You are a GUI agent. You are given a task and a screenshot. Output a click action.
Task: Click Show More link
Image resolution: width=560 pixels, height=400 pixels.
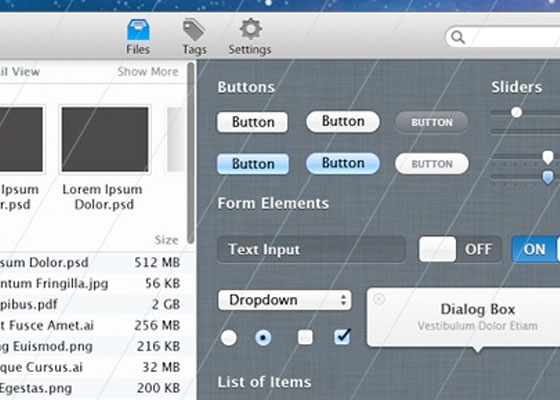point(148,71)
